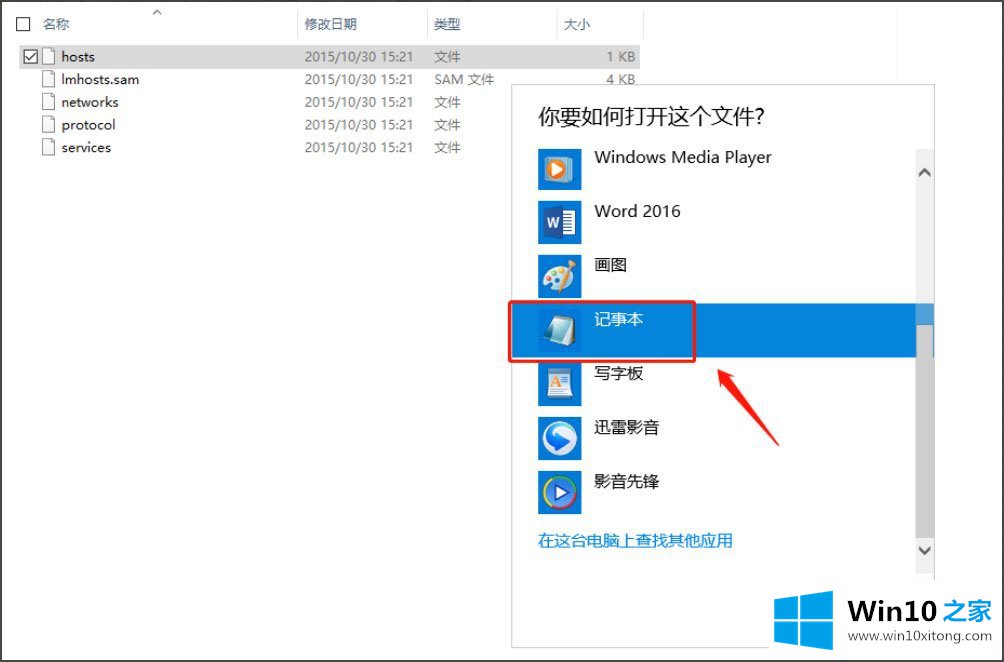Click the 影音先锋 player icon
This screenshot has height=662, width=1004.
coord(560,492)
